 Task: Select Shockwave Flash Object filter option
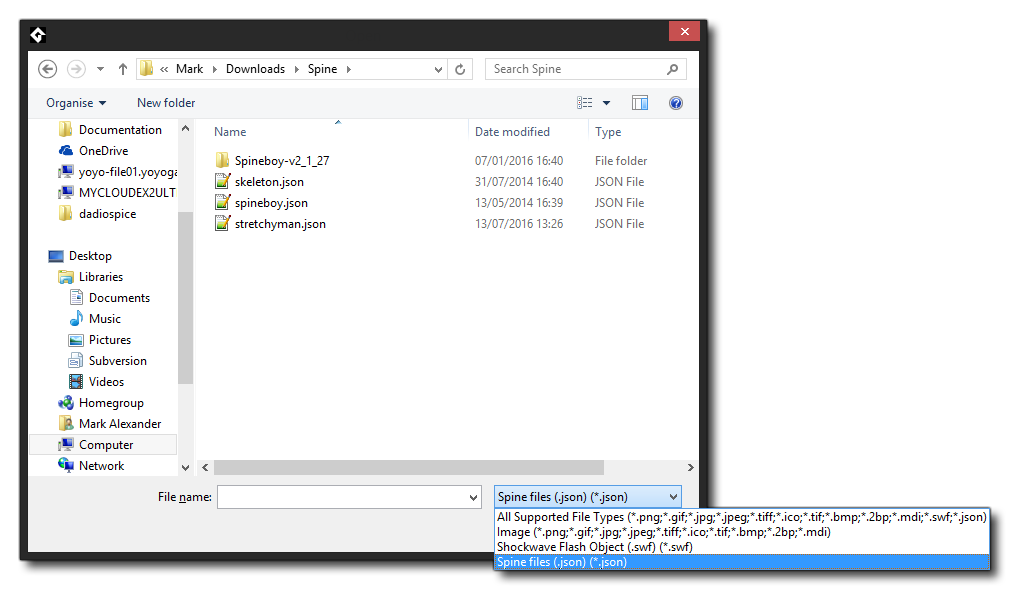click(594, 547)
